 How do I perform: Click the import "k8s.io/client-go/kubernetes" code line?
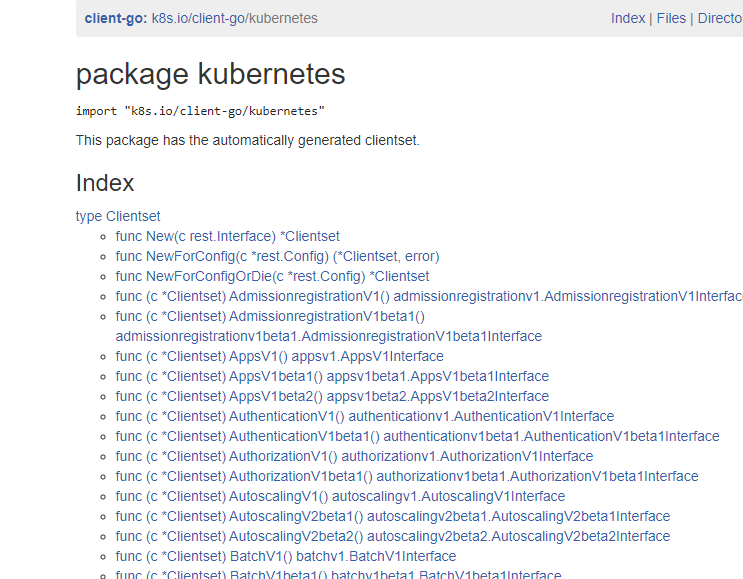(x=200, y=111)
